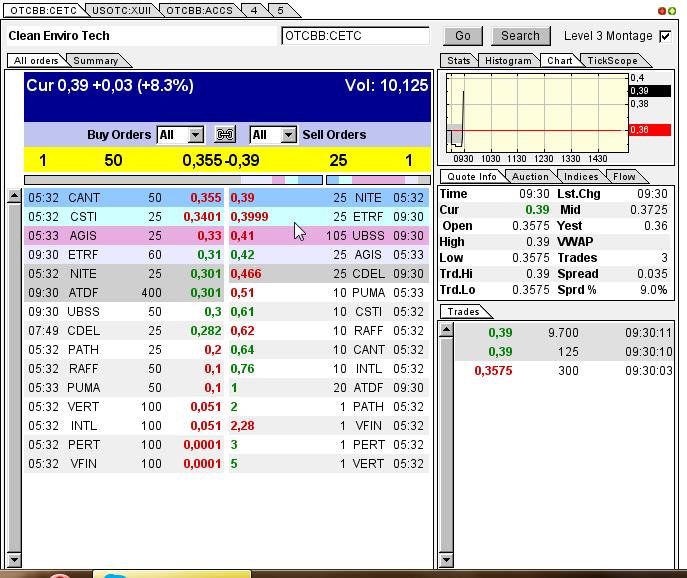Open the TickScope tab
Screen dimensions: 687x578
612,60
